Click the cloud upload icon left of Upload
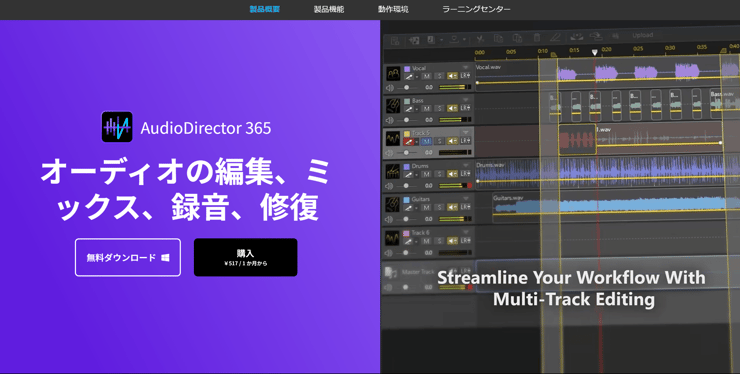The width and height of the screenshot is (740, 374). click(x=596, y=36)
